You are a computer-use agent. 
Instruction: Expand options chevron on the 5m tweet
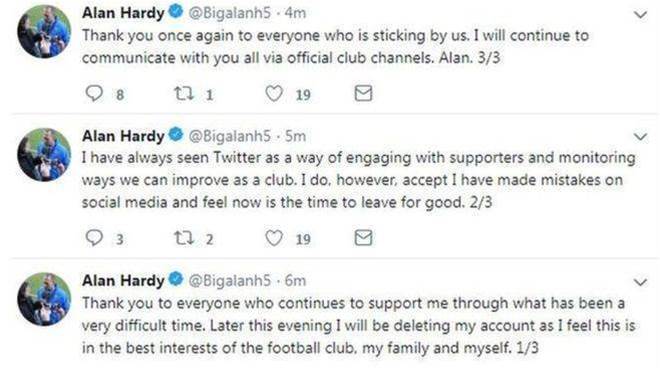[x=640, y=137]
